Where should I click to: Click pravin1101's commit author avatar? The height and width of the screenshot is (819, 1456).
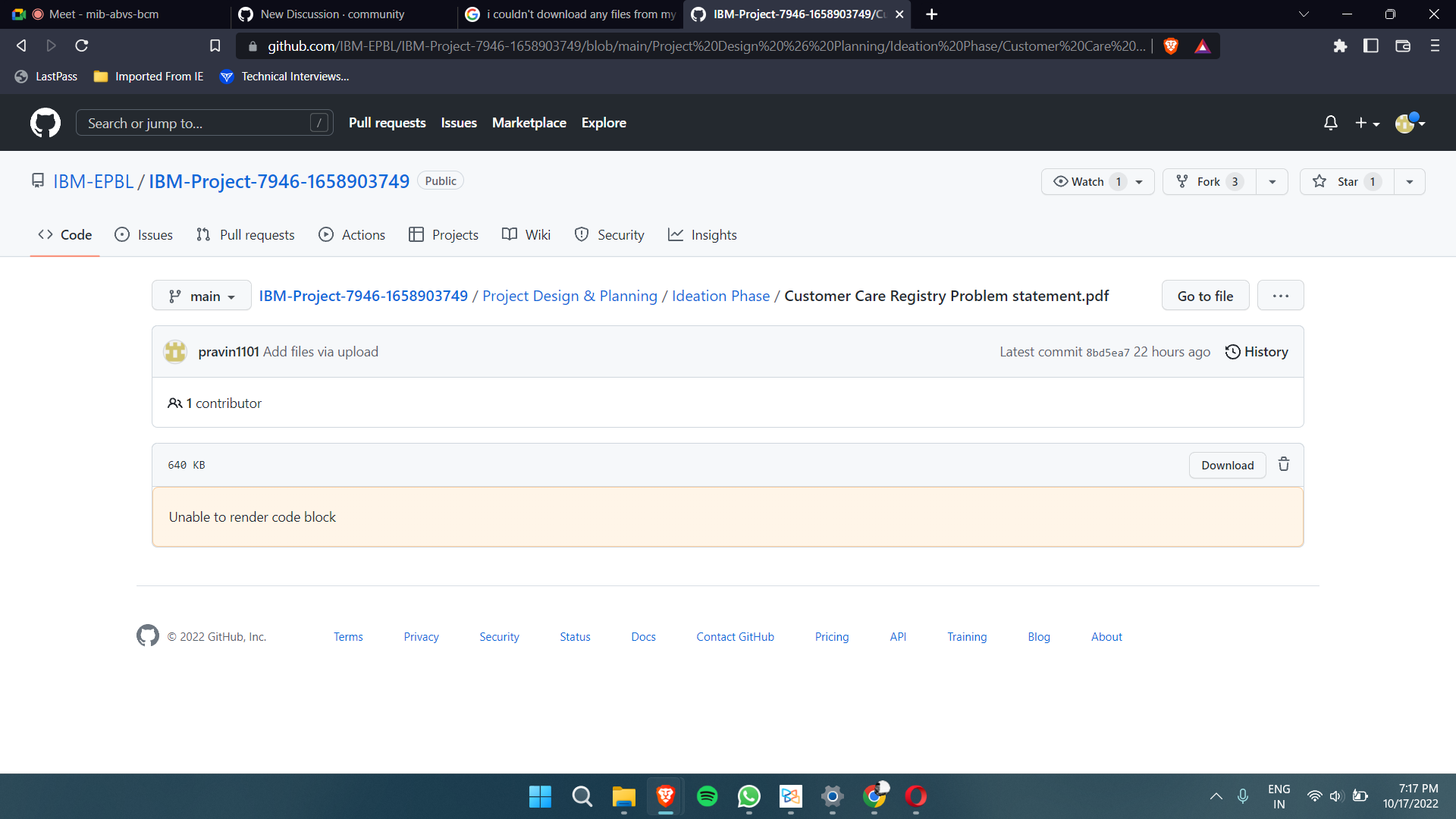(175, 352)
